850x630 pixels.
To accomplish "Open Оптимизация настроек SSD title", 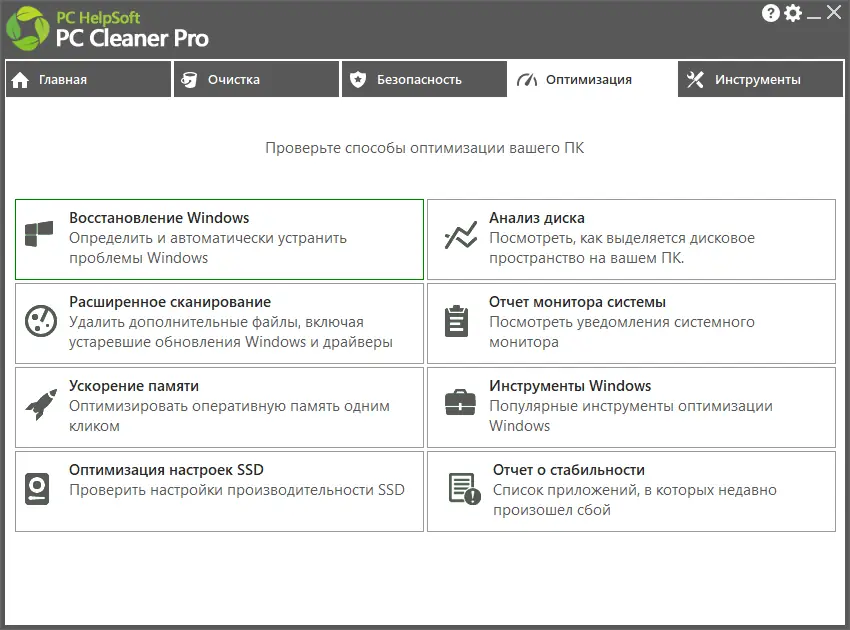I will coord(166,470).
